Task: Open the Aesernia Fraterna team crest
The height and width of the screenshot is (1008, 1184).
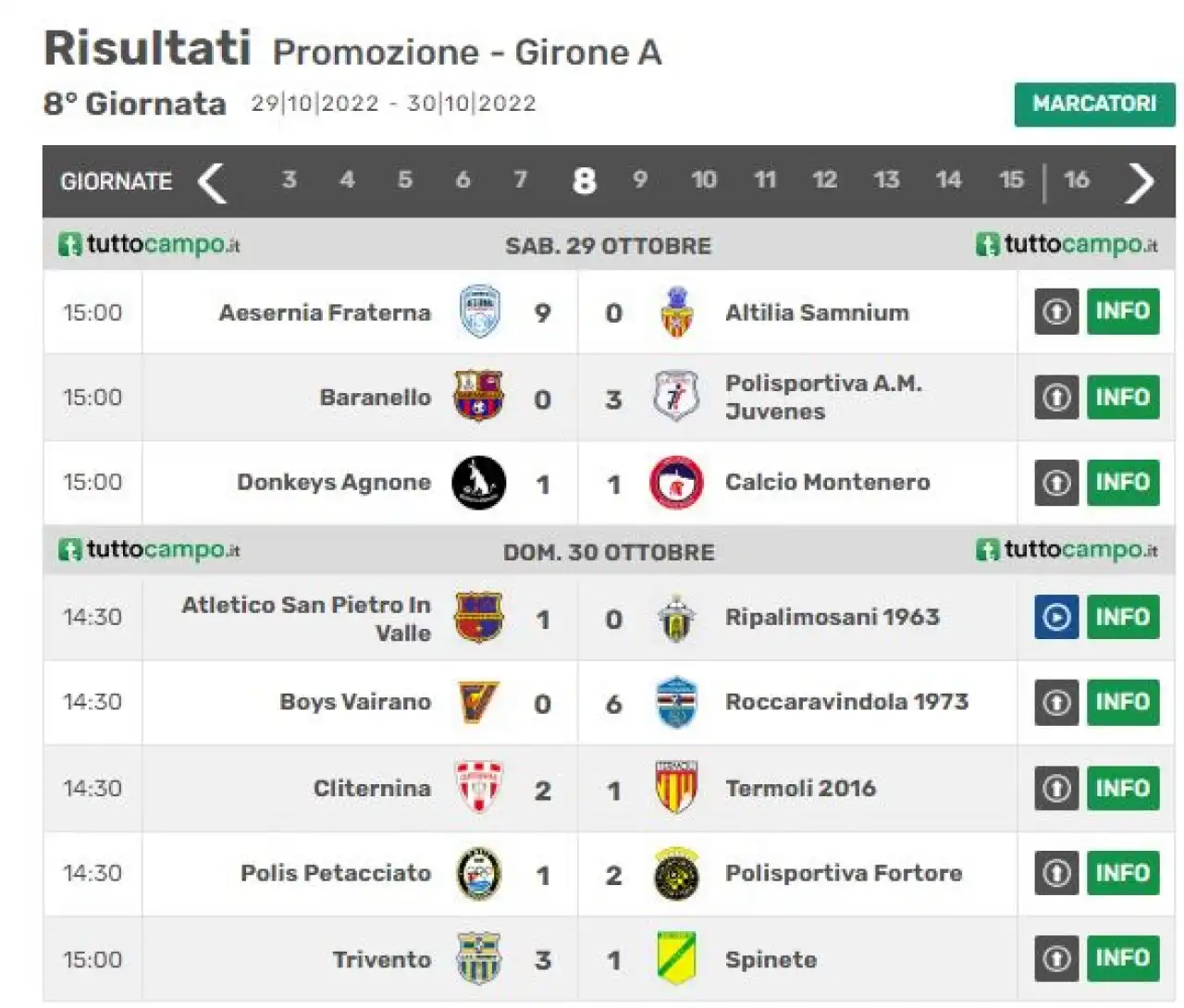Action: coord(479,312)
